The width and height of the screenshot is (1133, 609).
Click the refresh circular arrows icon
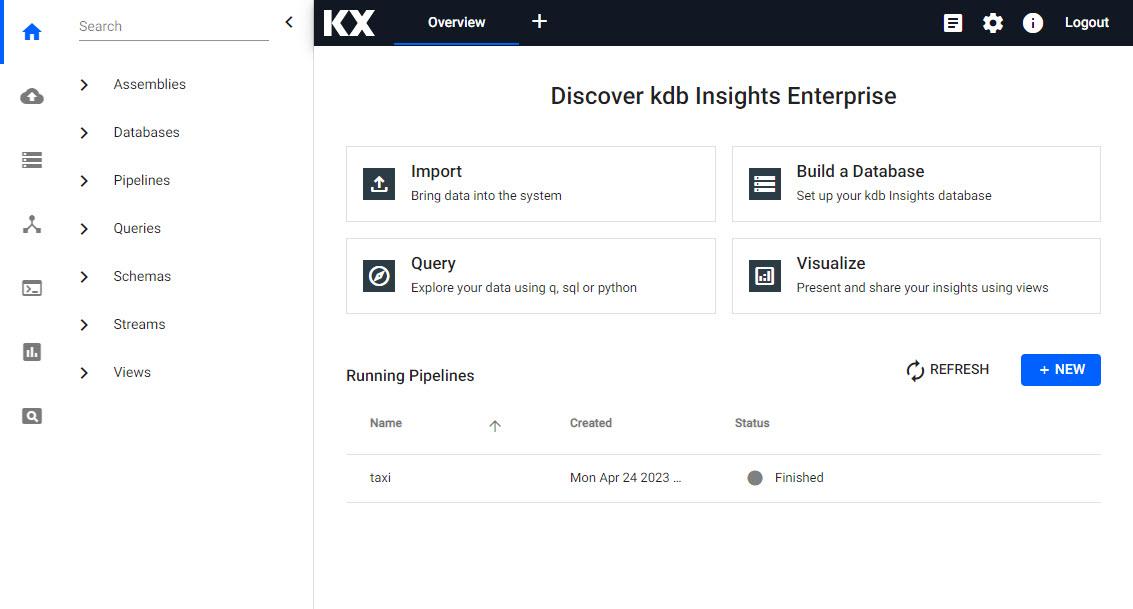click(x=915, y=370)
